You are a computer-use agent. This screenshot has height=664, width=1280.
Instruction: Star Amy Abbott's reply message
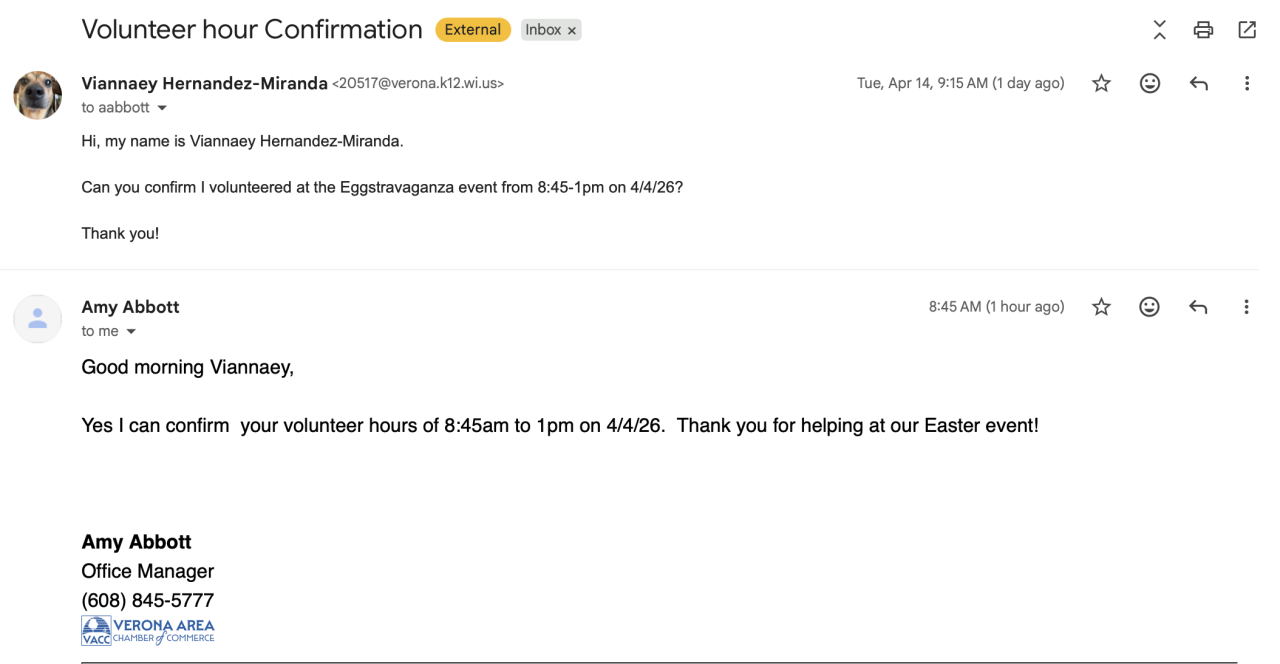(x=1101, y=307)
